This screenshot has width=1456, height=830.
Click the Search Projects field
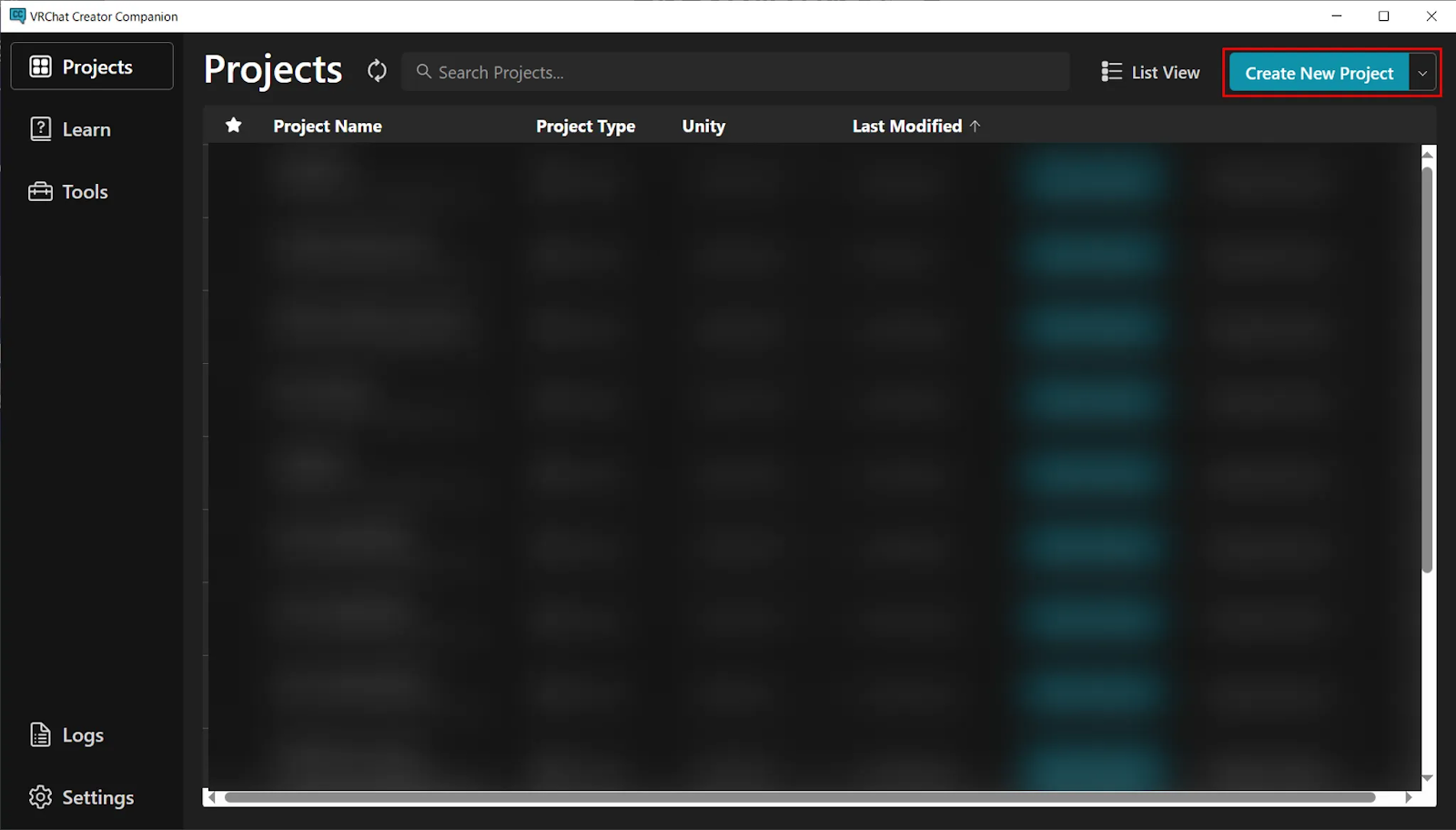point(735,72)
